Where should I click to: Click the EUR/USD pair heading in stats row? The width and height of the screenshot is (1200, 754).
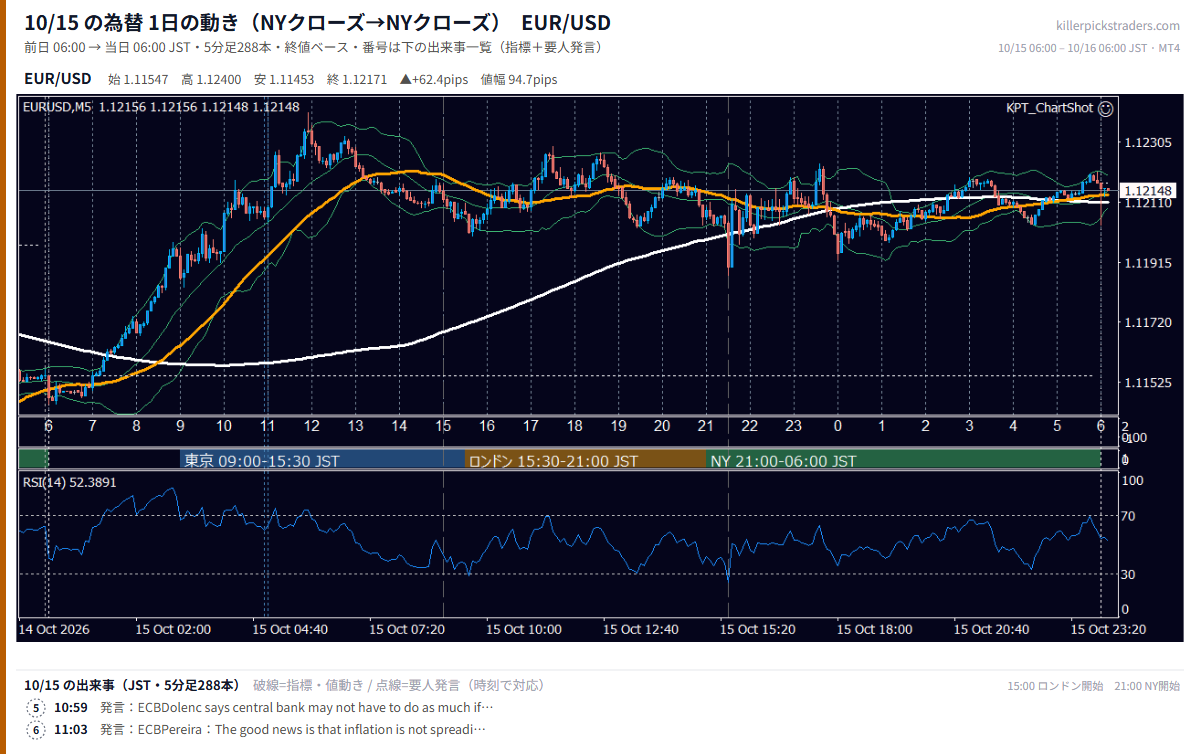coord(57,79)
